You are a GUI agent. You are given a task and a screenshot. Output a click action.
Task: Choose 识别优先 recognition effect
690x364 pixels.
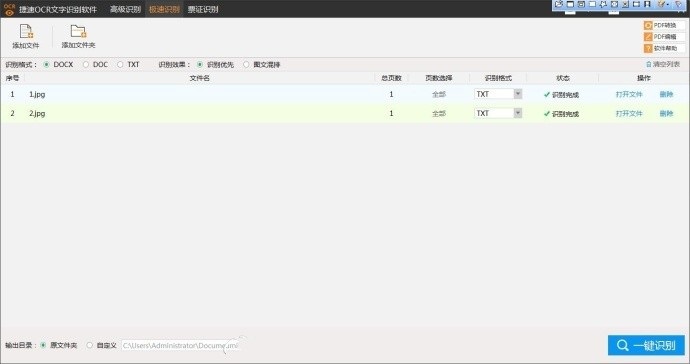[x=200, y=65]
